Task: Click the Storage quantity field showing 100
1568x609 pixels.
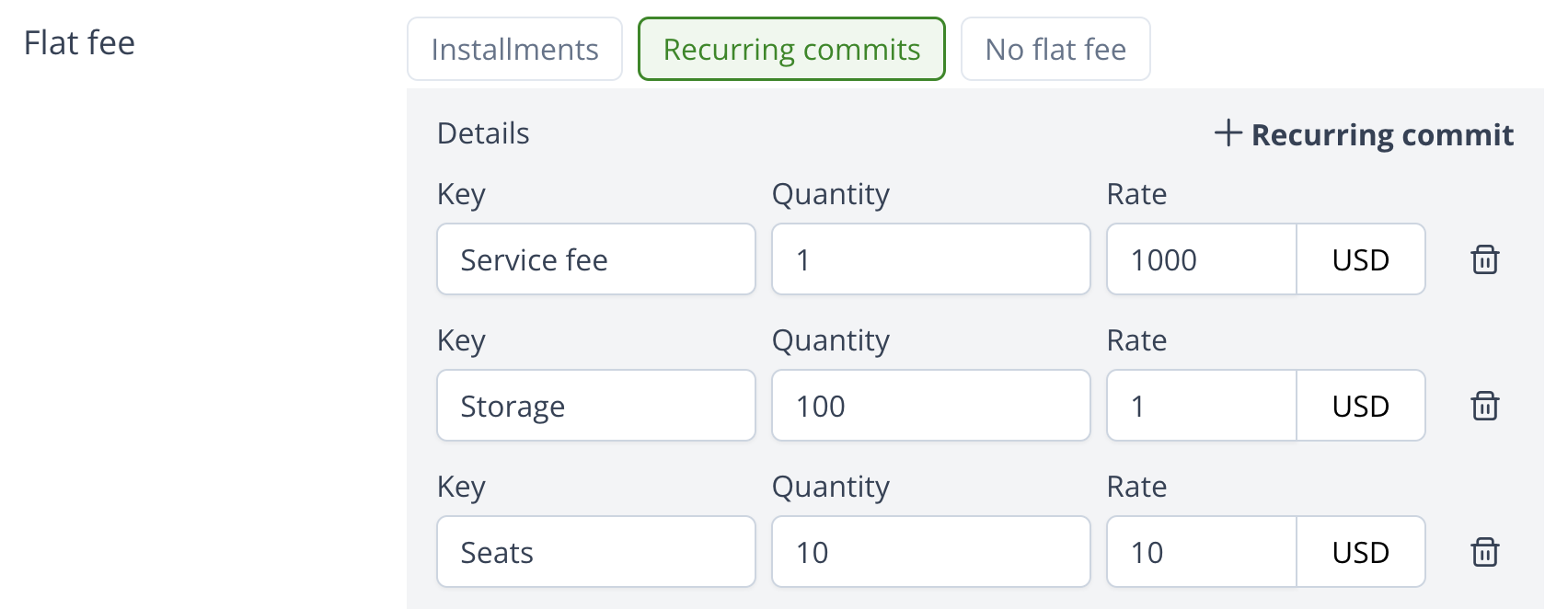Action: pyautogui.click(x=930, y=406)
